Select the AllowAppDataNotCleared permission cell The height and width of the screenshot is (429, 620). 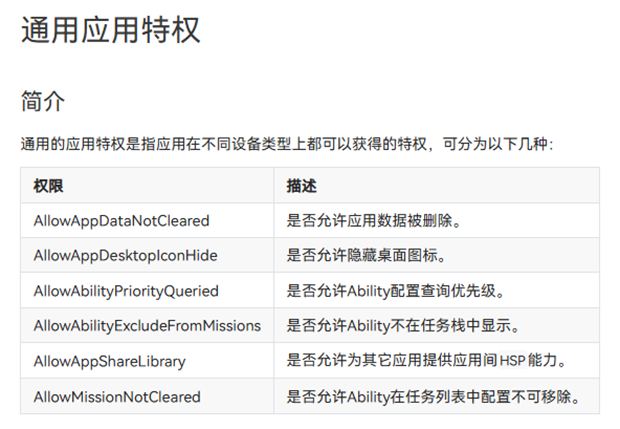(x=121, y=220)
